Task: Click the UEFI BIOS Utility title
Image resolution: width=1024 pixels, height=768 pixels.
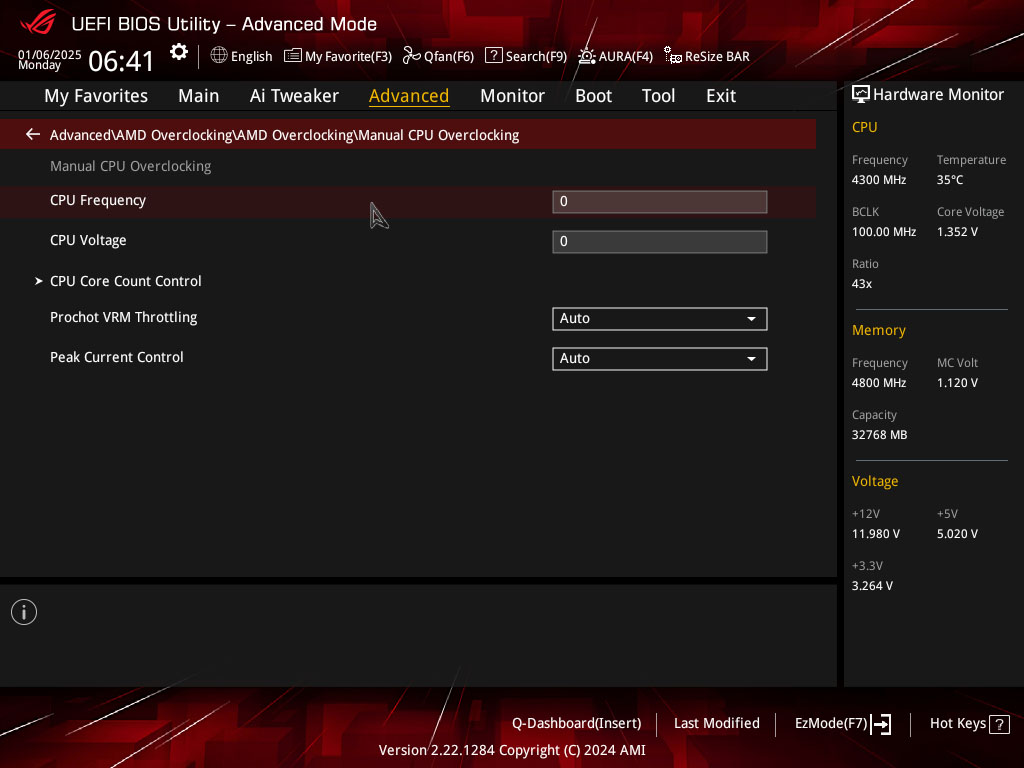Action: coord(224,24)
